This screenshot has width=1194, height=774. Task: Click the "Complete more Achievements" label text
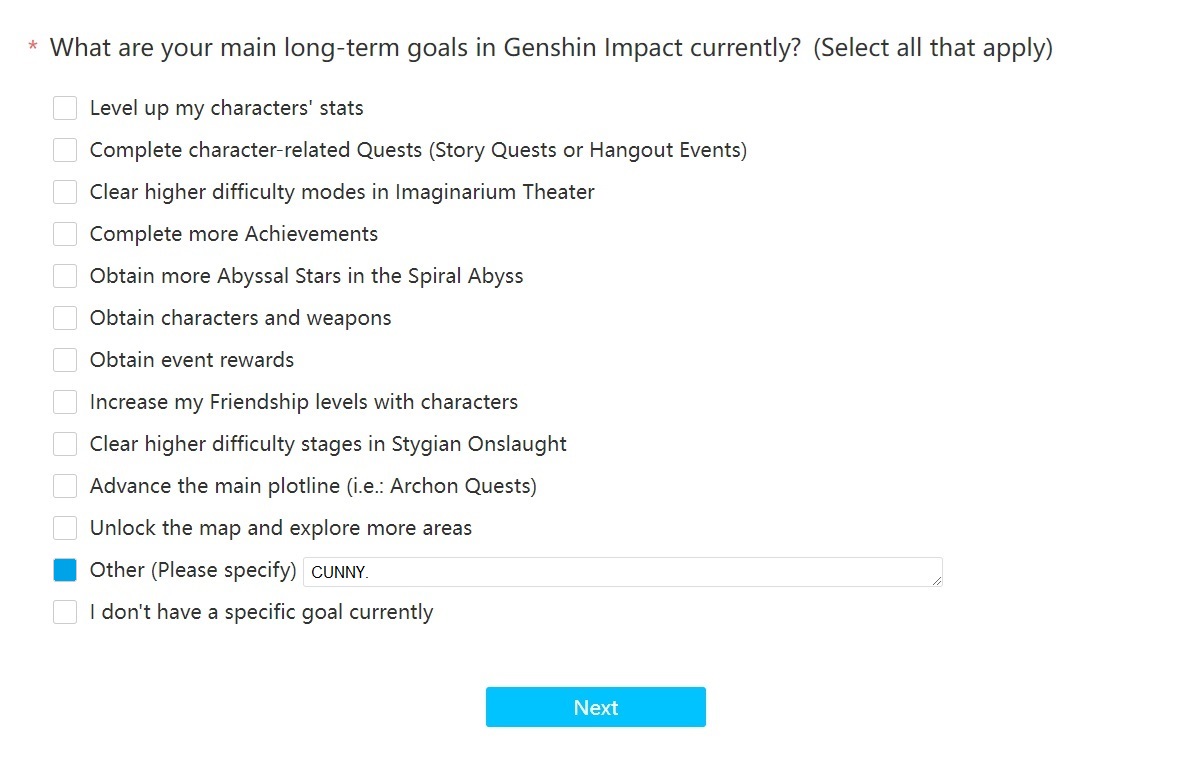(x=234, y=234)
